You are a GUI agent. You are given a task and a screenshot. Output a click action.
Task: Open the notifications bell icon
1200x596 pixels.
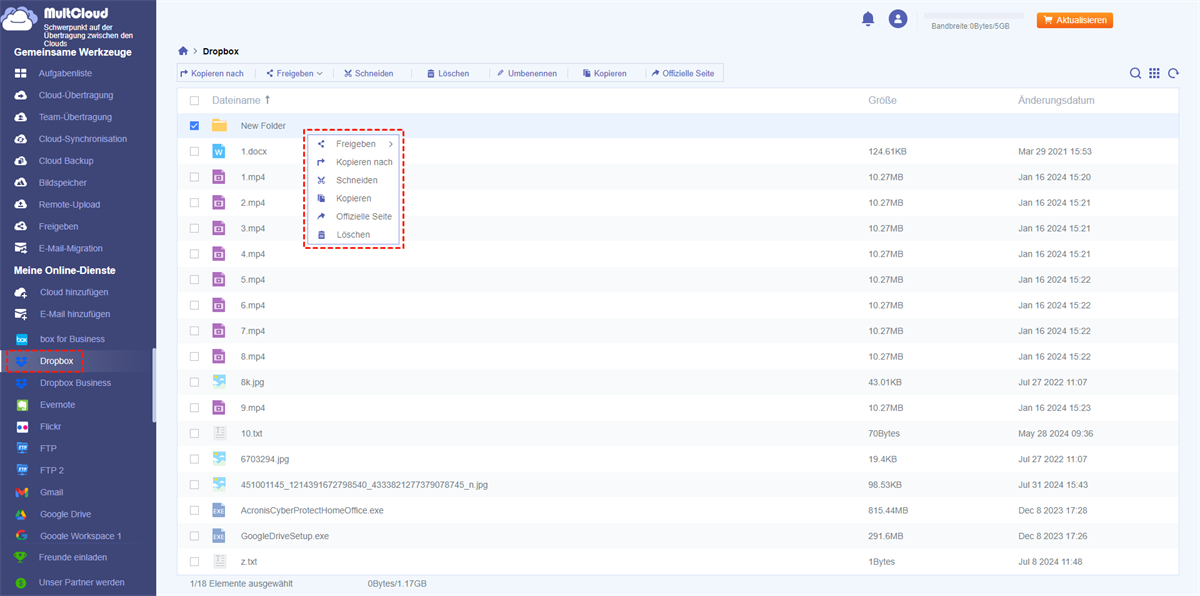point(868,19)
